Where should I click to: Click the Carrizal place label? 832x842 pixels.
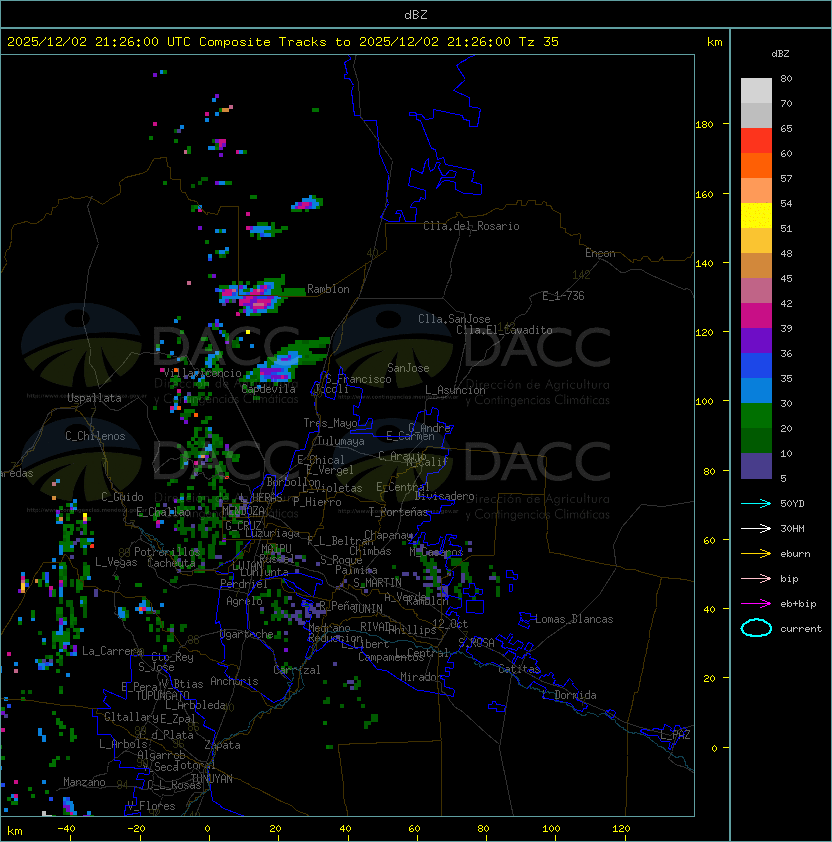click(x=297, y=670)
